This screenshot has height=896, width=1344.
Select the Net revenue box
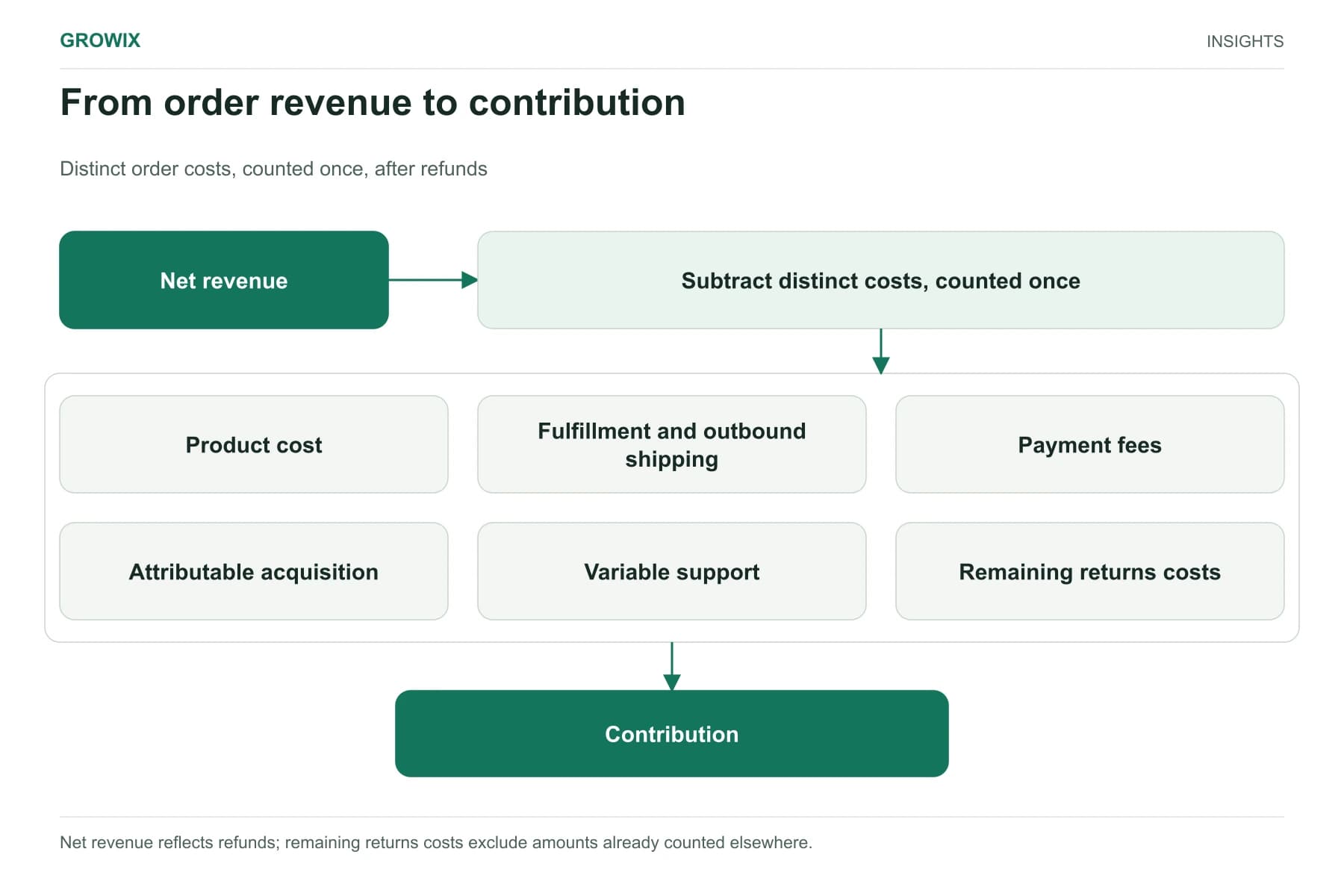(224, 280)
